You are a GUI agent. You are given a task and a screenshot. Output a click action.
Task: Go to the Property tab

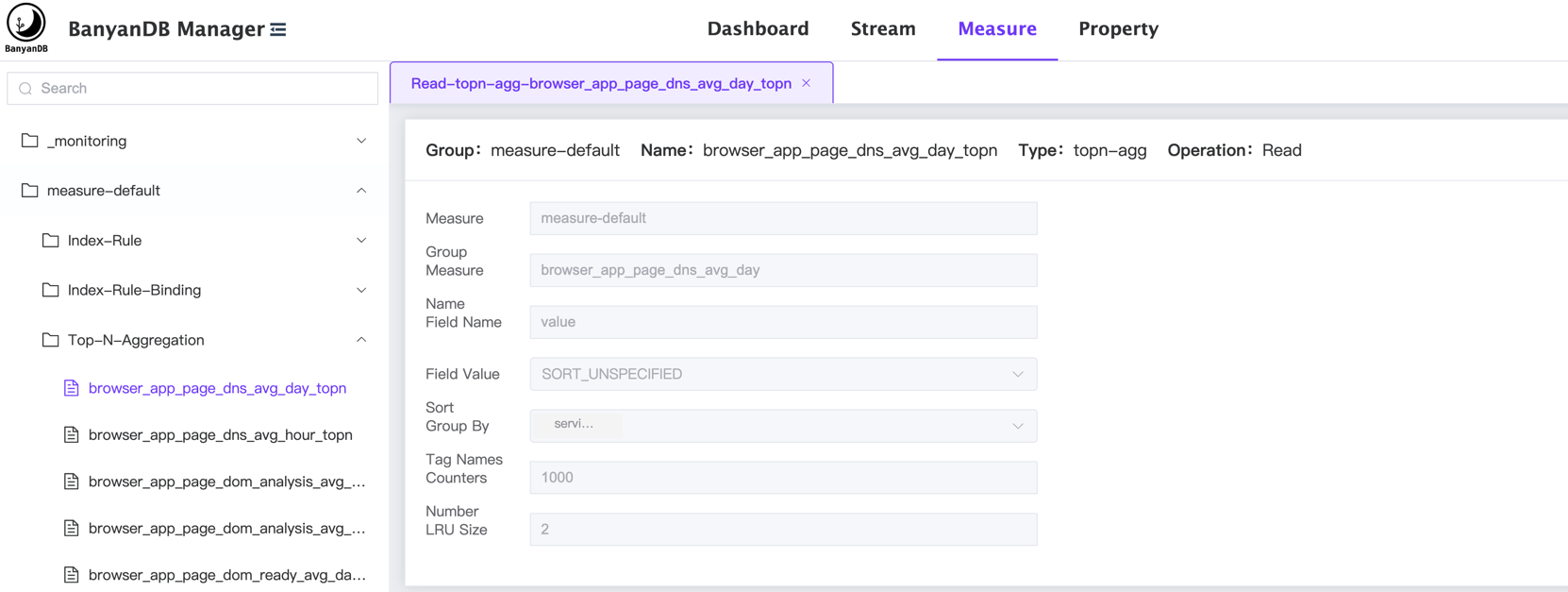(x=1118, y=29)
